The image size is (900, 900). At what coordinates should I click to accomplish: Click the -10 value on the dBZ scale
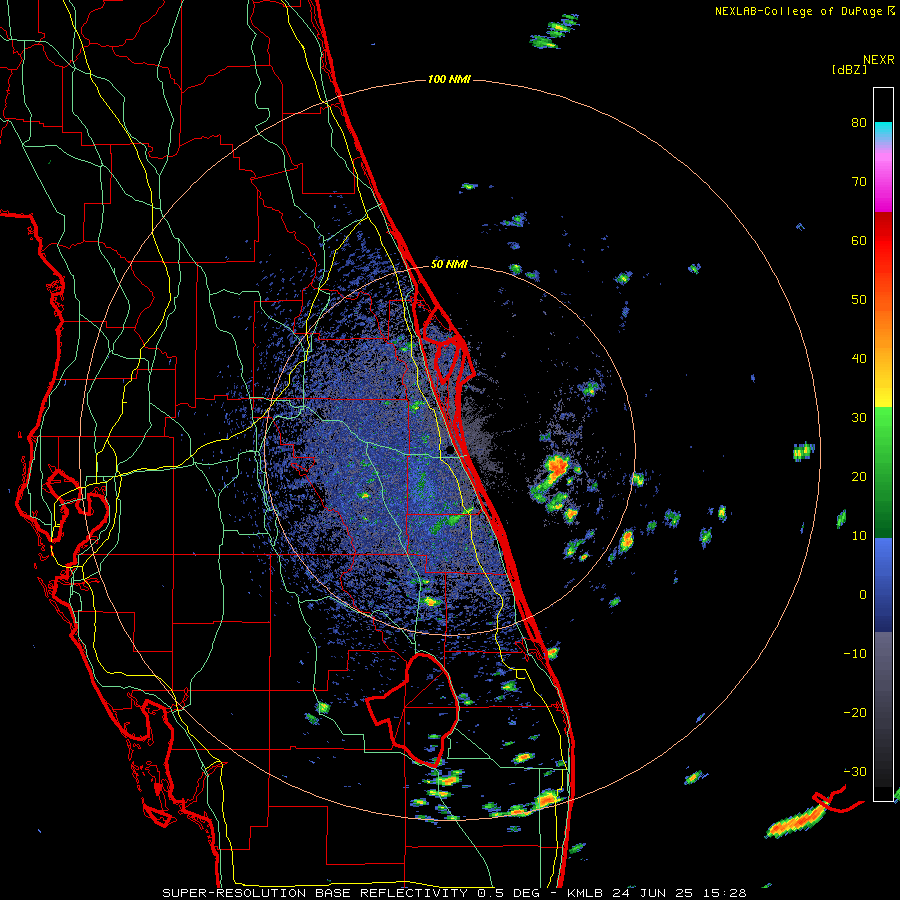[855, 654]
